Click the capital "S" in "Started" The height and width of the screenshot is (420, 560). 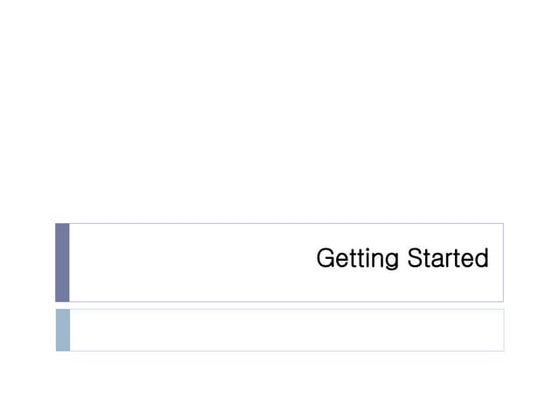tap(415, 258)
